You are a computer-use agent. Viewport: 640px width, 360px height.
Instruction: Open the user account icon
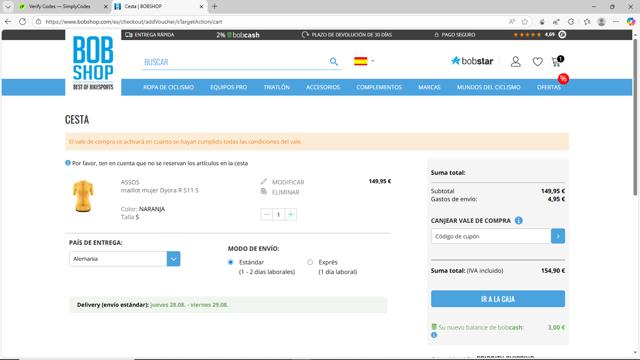516,62
